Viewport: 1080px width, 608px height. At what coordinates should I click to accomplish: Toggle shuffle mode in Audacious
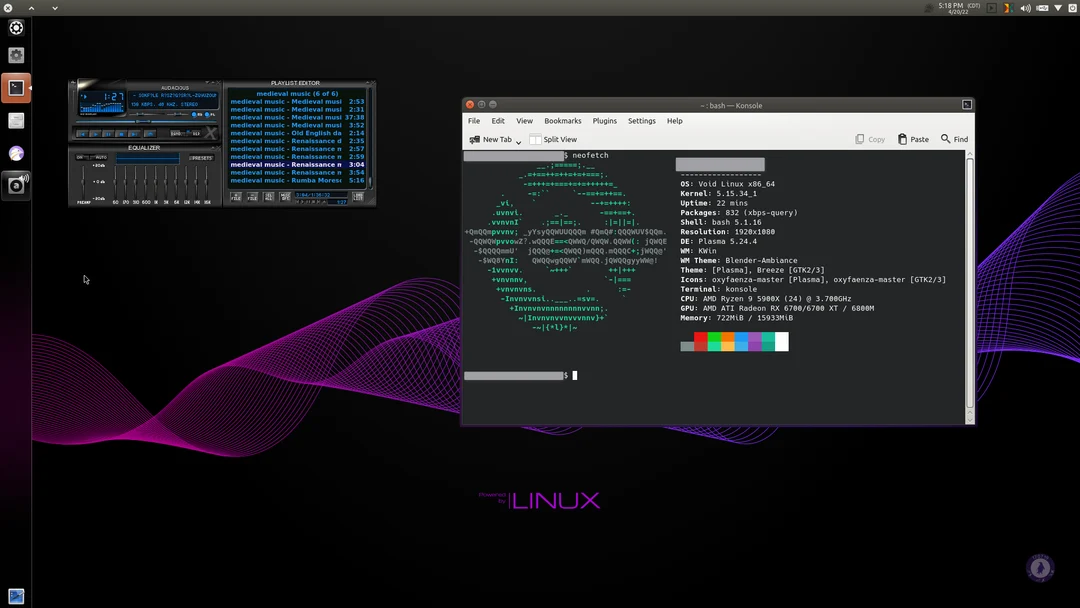pyautogui.click(x=176, y=133)
